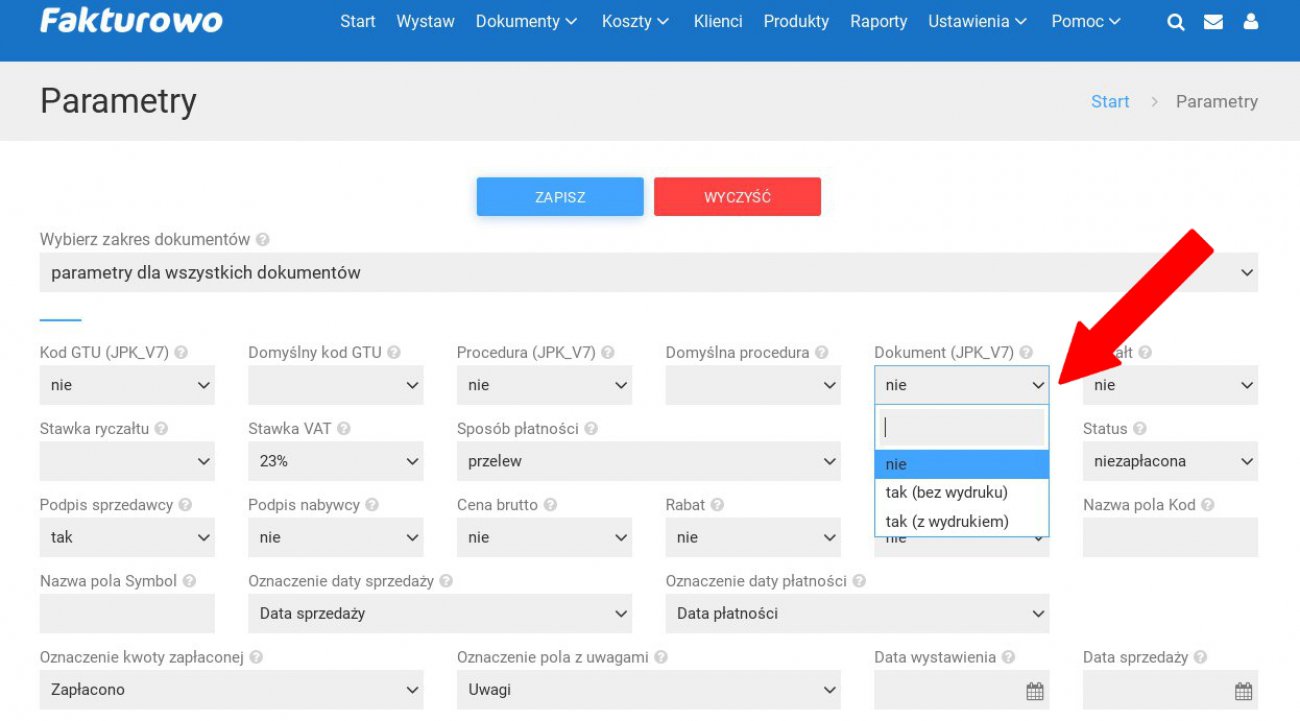
Task: Expand the Sposób płatności przelew dropdown
Action: click(x=648, y=461)
